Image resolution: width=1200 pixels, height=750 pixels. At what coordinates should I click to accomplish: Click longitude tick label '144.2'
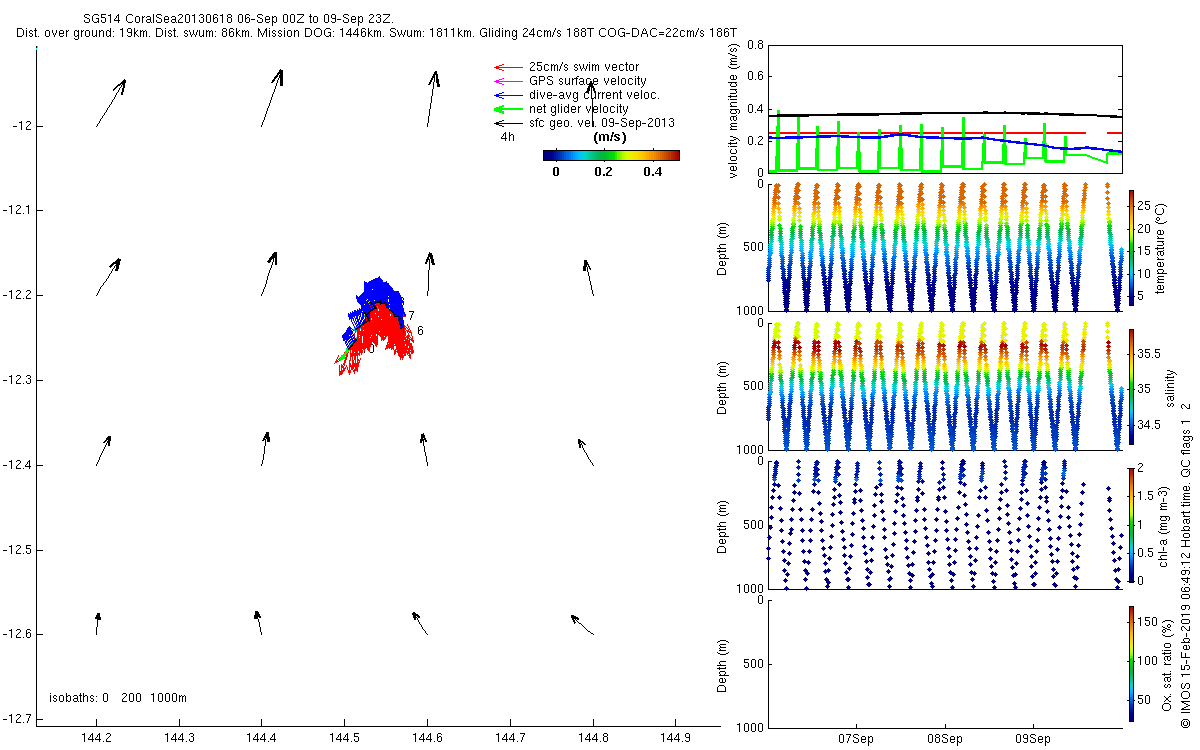96,739
